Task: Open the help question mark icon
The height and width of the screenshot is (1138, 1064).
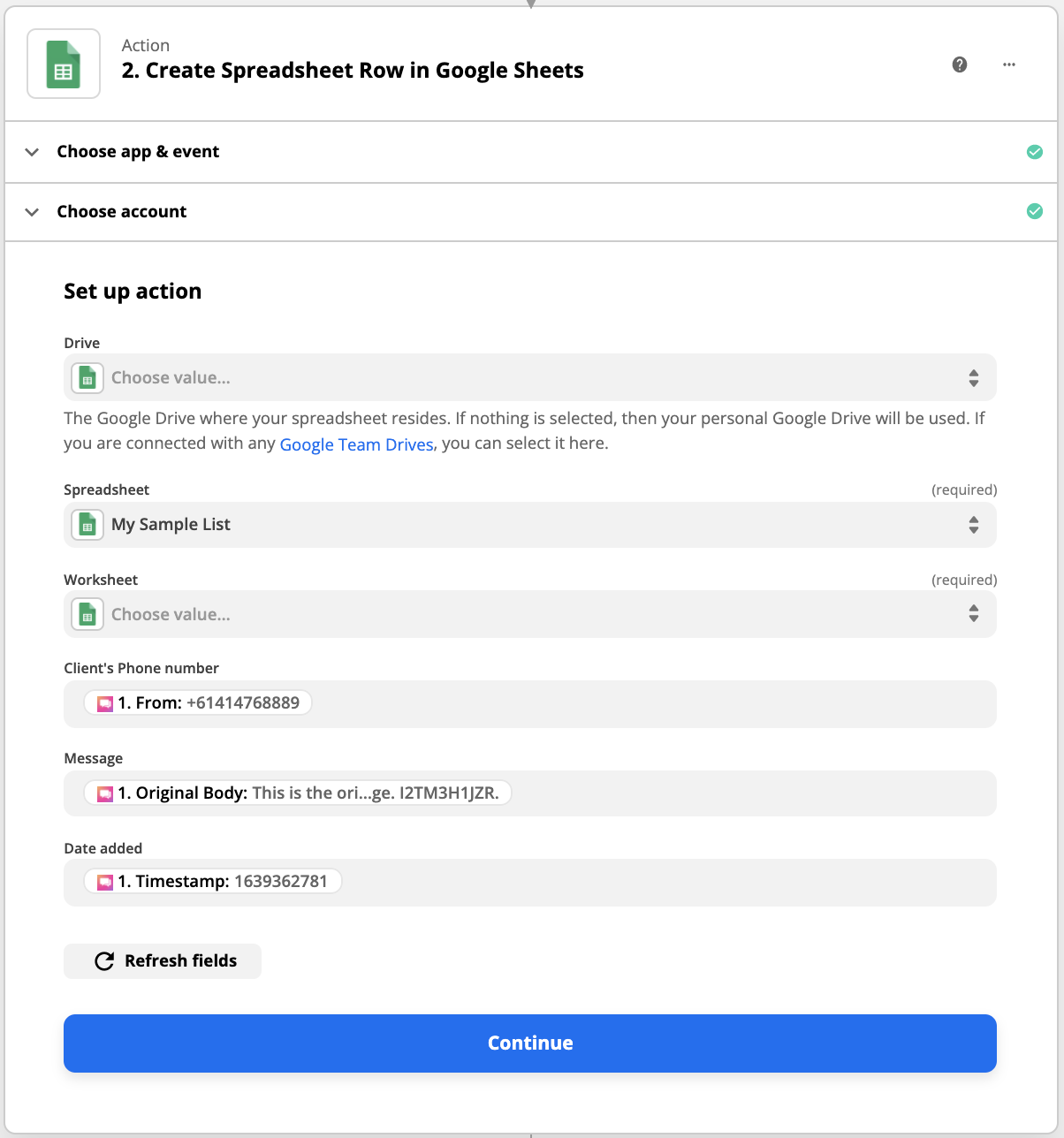Action: pos(960,64)
